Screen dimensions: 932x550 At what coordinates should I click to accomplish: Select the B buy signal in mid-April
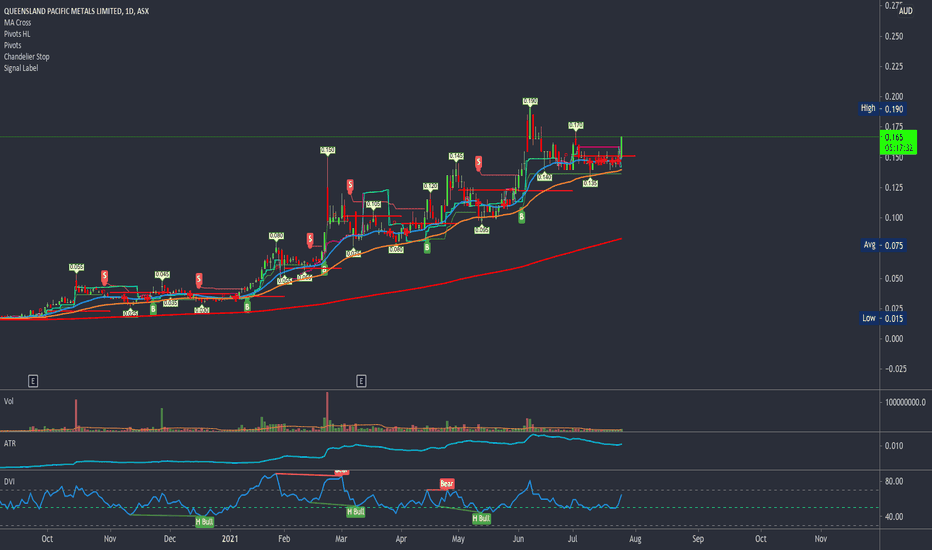(427, 247)
